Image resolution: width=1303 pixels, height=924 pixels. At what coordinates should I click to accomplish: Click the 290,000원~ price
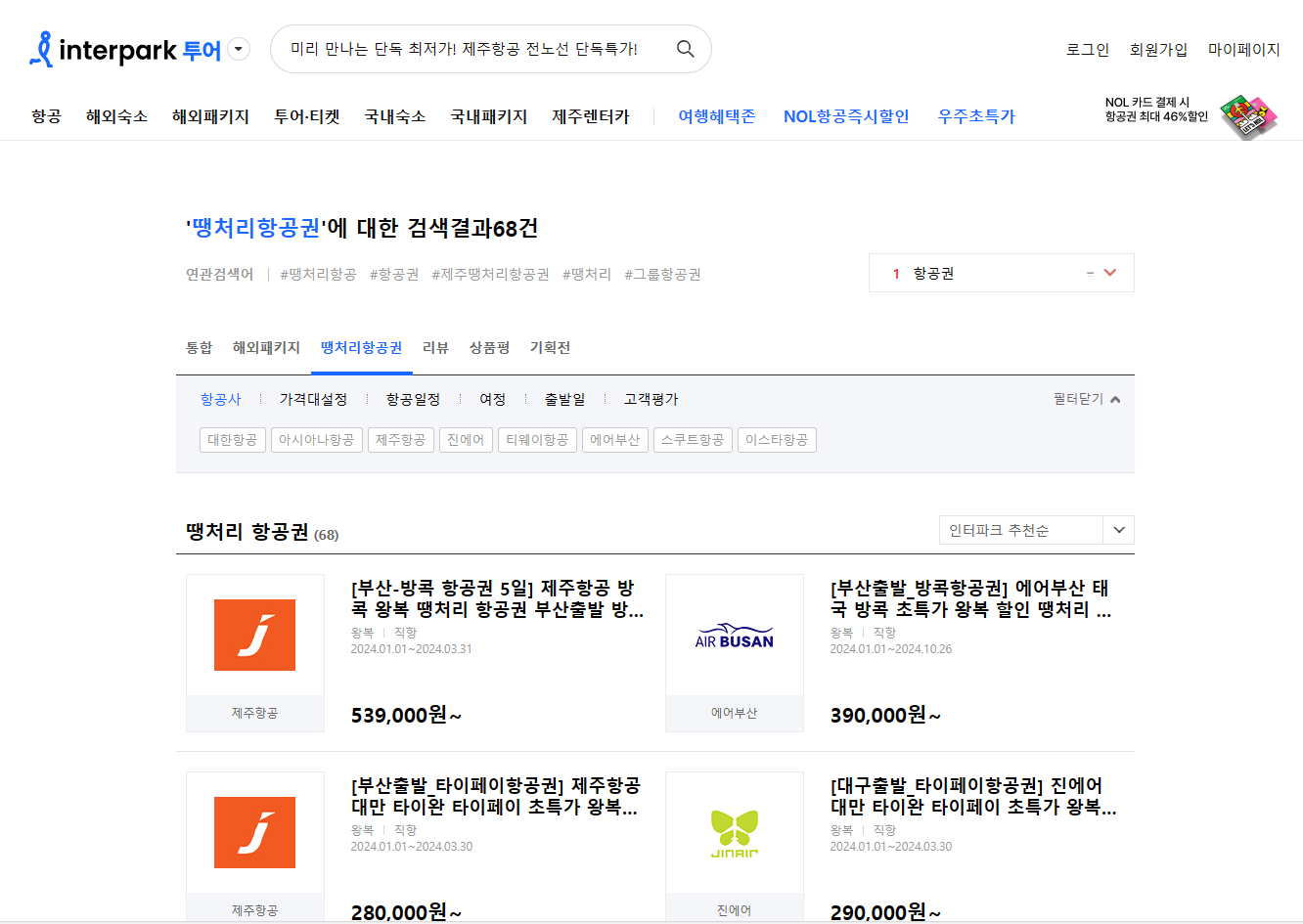[885, 912]
